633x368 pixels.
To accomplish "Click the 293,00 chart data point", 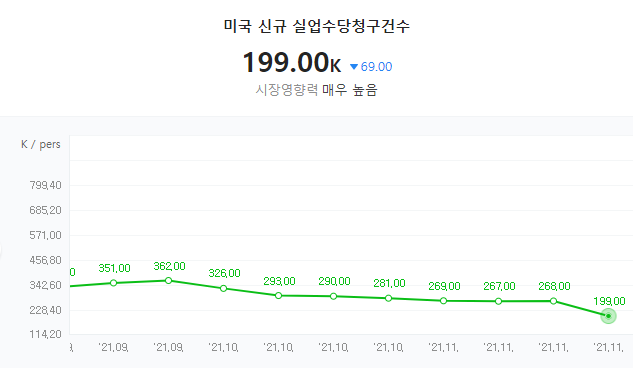I will tap(279, 296).
